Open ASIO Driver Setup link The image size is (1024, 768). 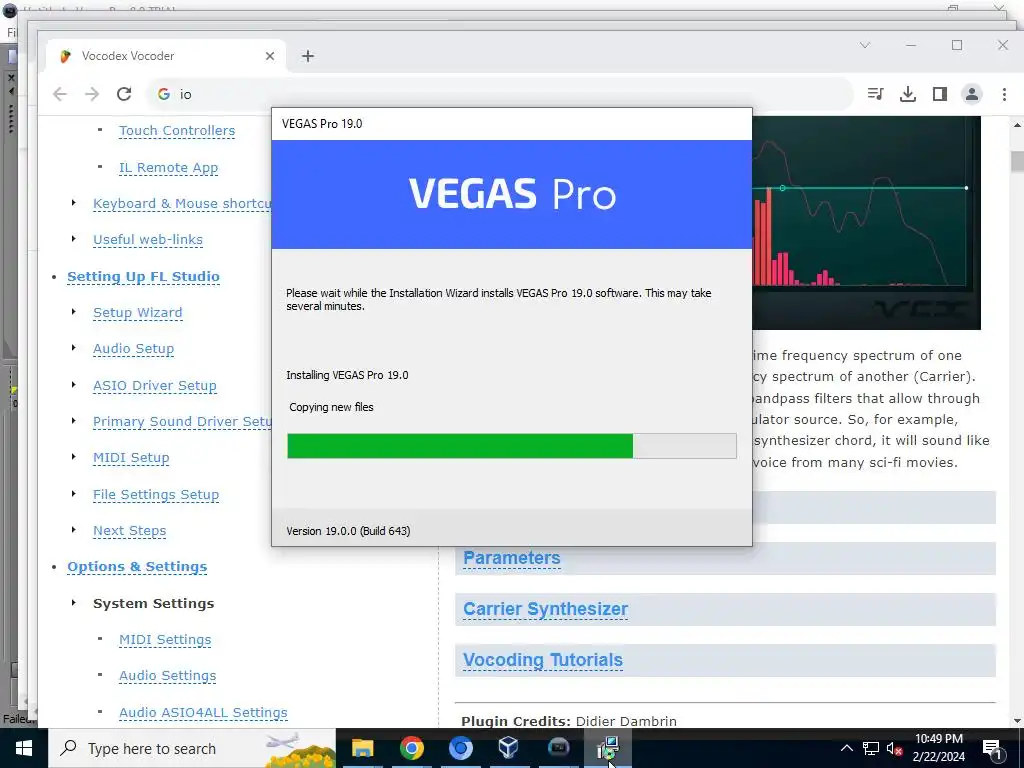click(154, 385)
